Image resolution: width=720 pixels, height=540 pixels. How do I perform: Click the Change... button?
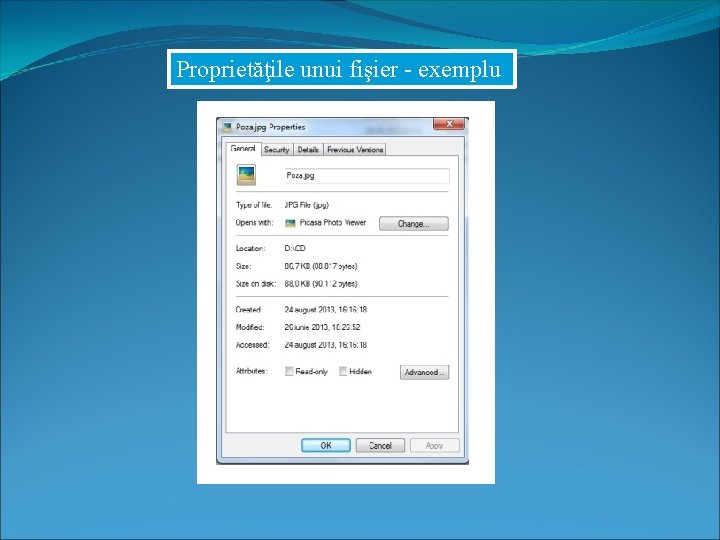(413, 224)
